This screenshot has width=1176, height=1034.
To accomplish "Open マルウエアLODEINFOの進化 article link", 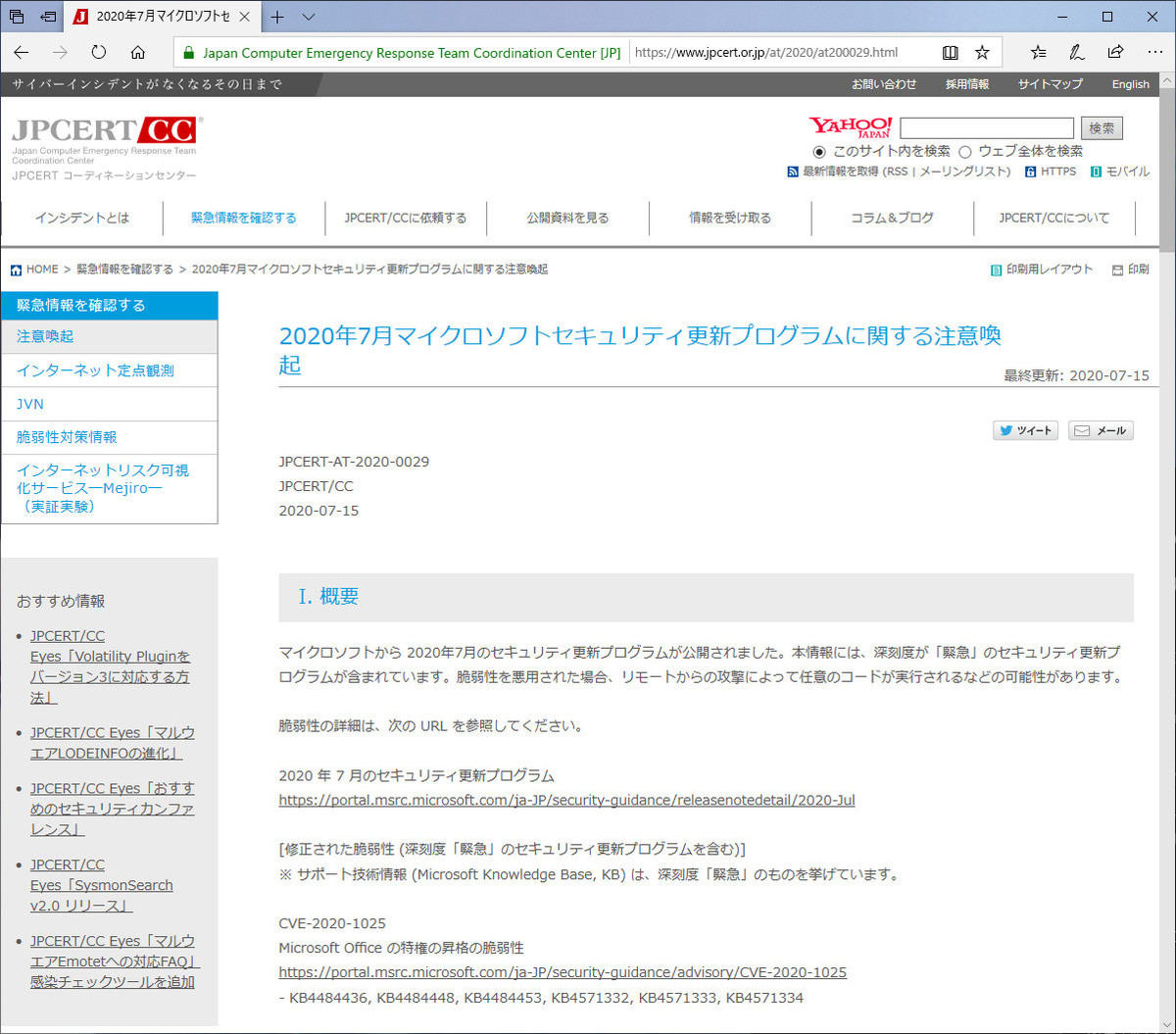I will 112,743.
